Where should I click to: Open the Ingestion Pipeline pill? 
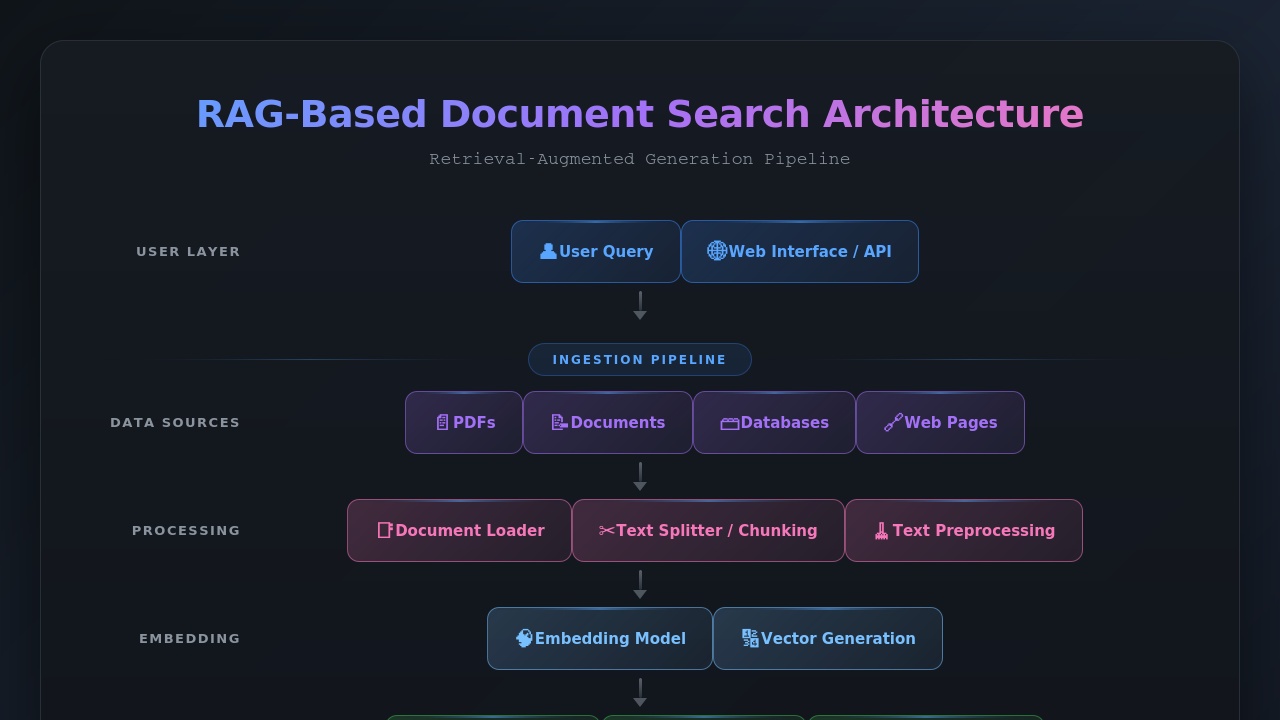coord(640,359)
